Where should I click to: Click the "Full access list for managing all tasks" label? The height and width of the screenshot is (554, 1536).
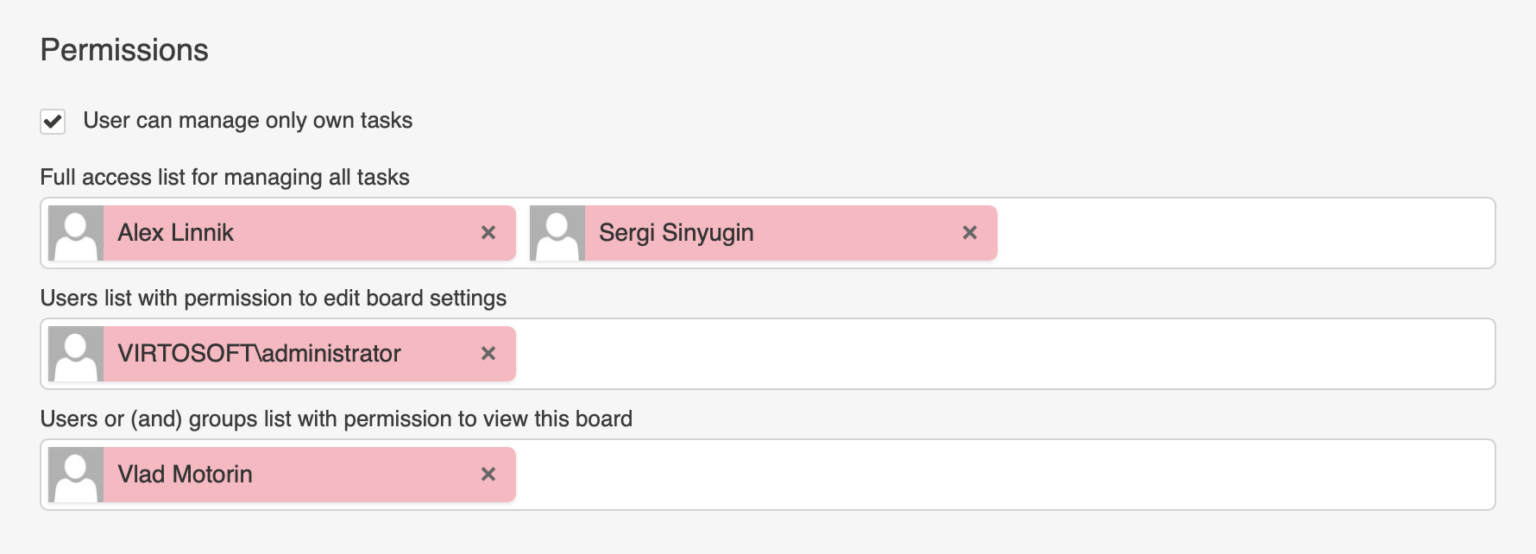pyautogui.click(x=225, y=178)
